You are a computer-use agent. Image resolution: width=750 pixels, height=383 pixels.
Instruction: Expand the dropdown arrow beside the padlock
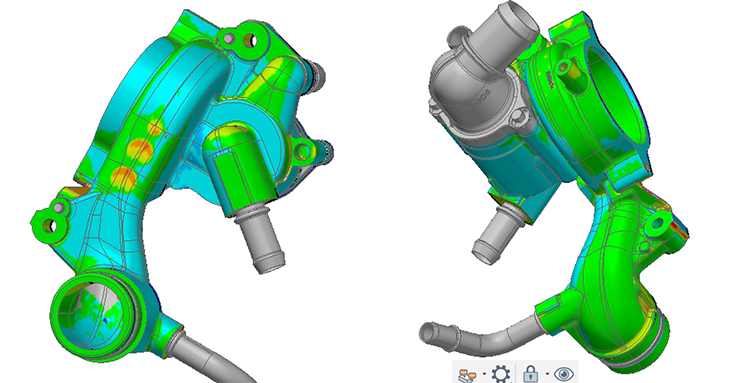pyautogui.click(x=547, y=373)
